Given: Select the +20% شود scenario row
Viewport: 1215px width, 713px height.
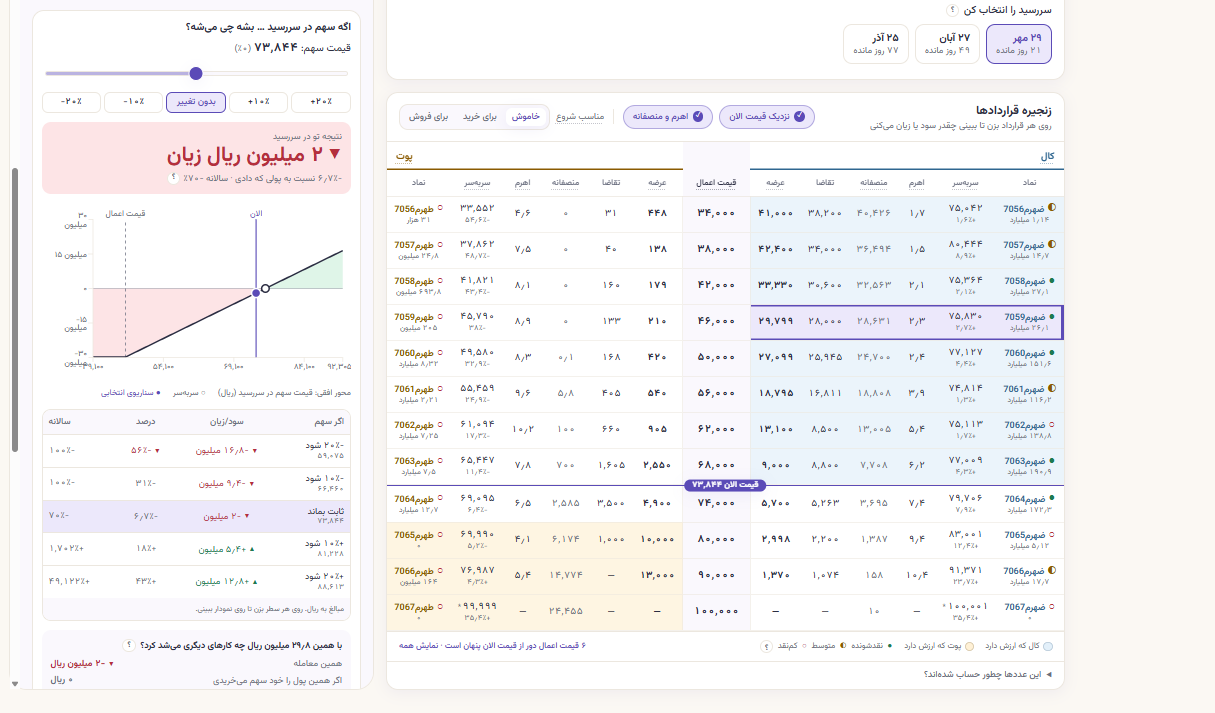Looking at the screenshot, I should pos(197,582).
